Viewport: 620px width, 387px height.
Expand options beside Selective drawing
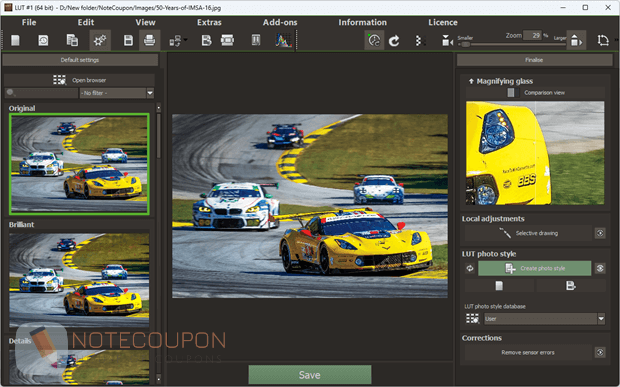(x=600, y=233)
